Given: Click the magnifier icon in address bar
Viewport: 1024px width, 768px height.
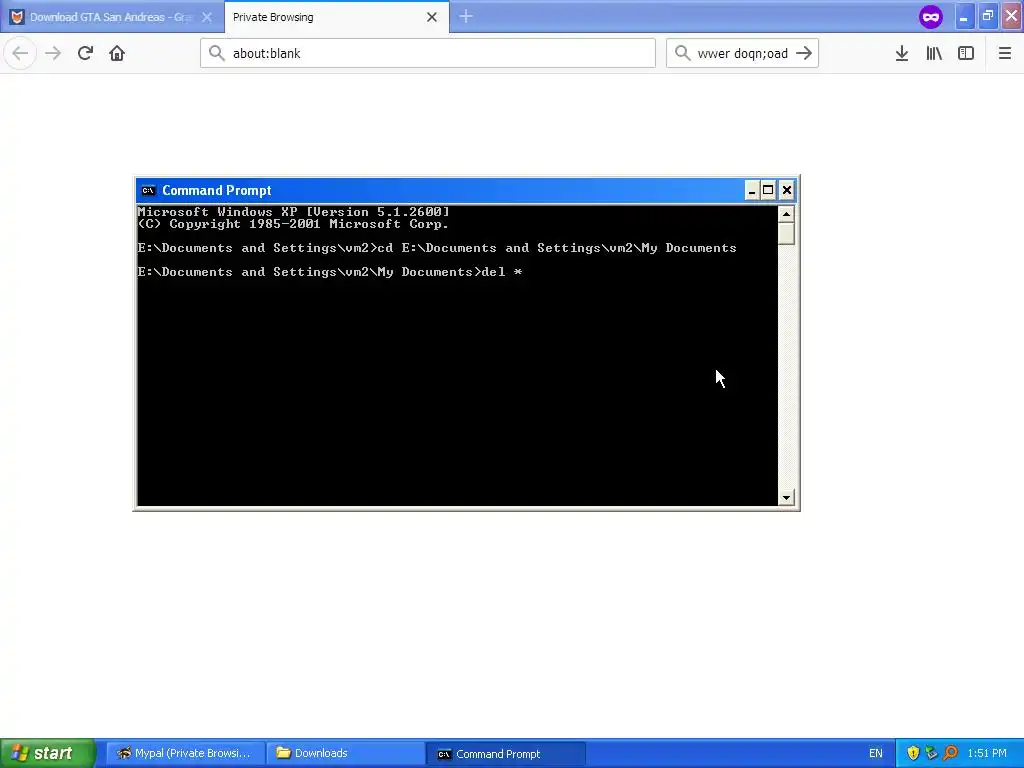Looking at the screenshot, I should point(217,53).
